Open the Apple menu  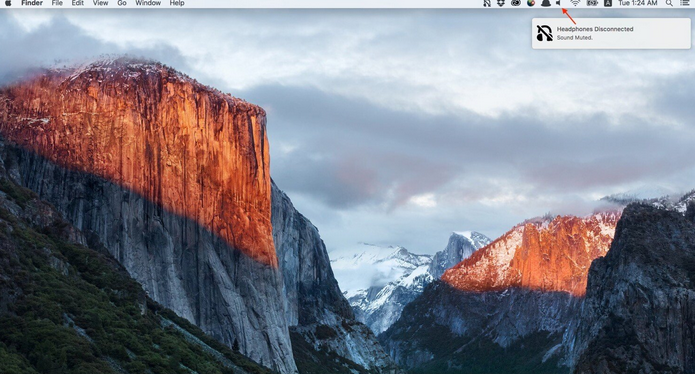(x=8, y=3)
